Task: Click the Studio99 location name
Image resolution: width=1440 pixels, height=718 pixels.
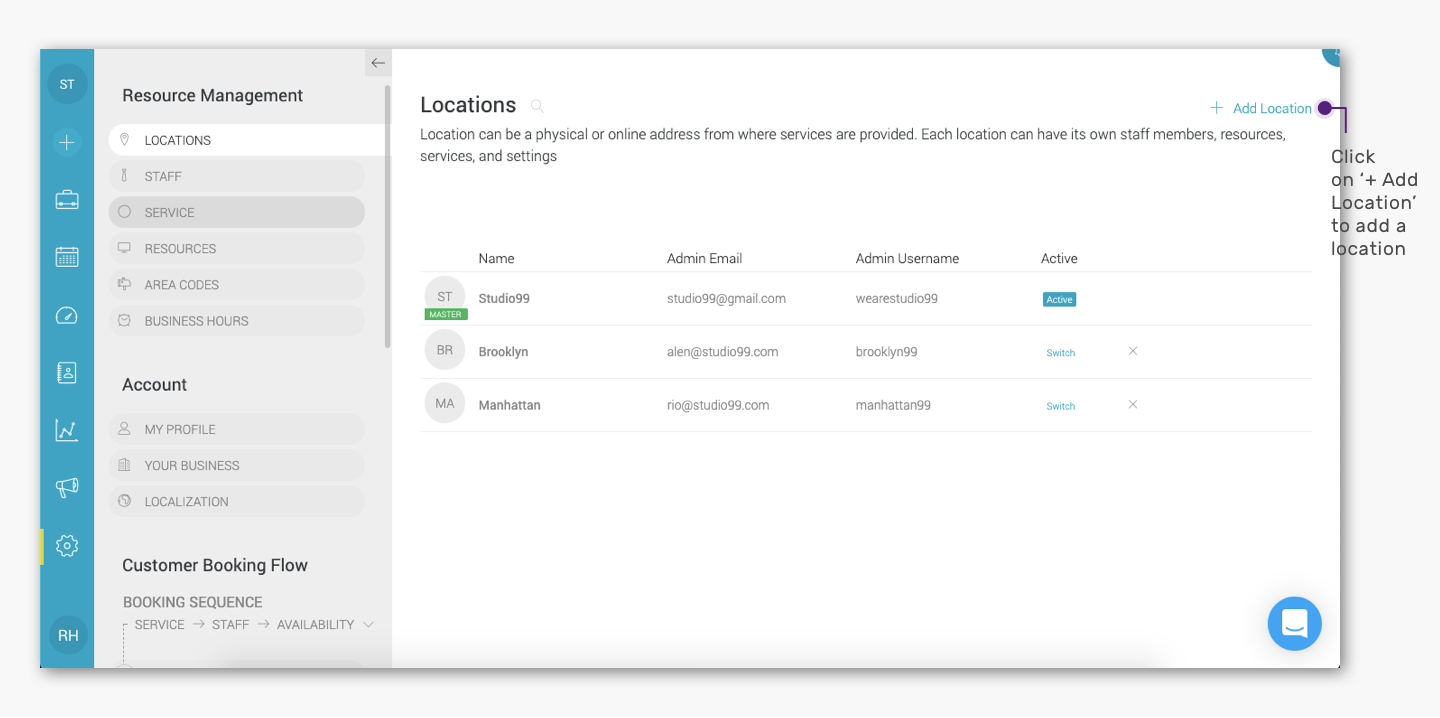Action: pyautogui.click(x=504, y=298)
